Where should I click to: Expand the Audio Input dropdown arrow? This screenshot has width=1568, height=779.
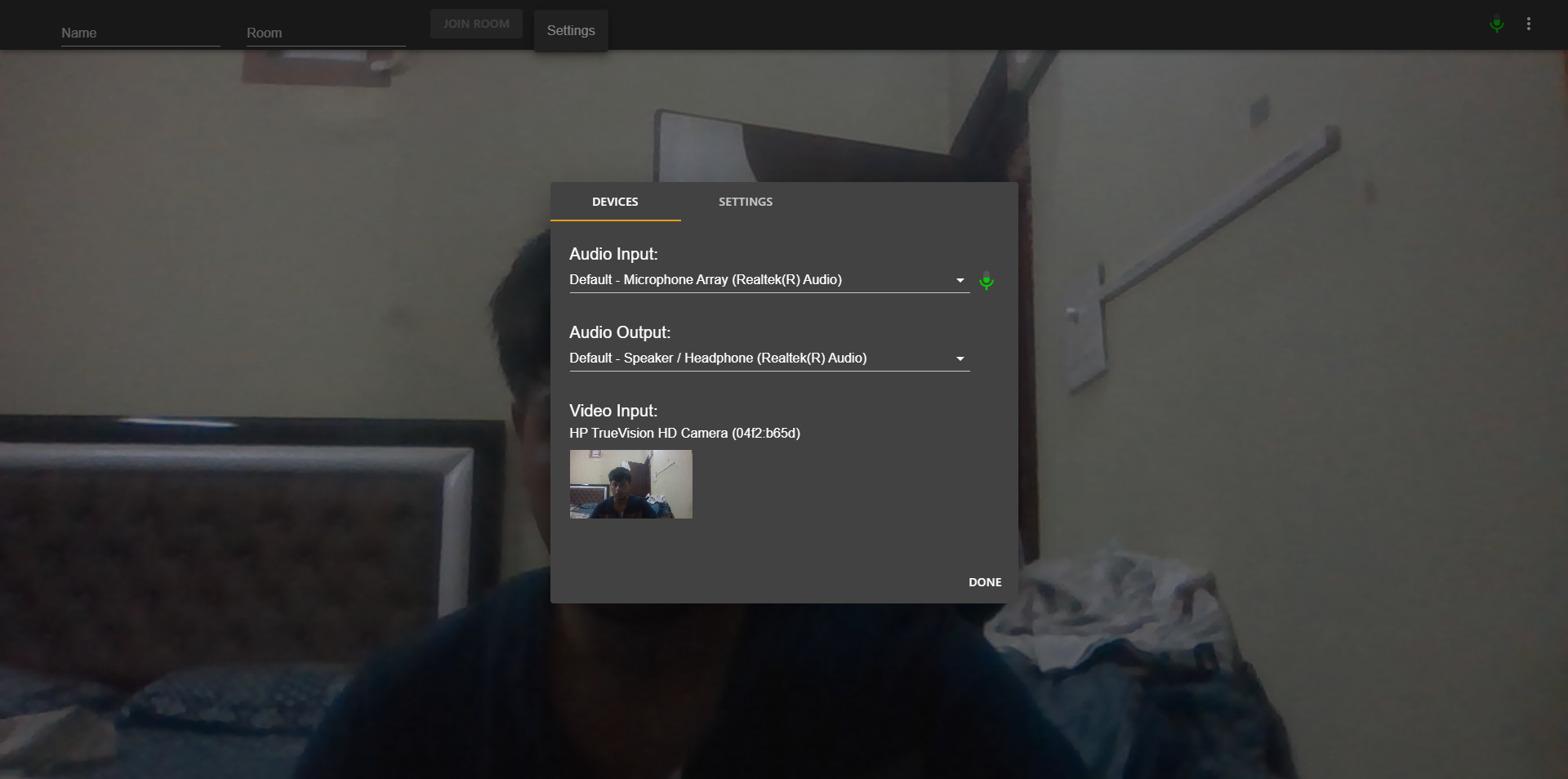[x=959, y=280]
